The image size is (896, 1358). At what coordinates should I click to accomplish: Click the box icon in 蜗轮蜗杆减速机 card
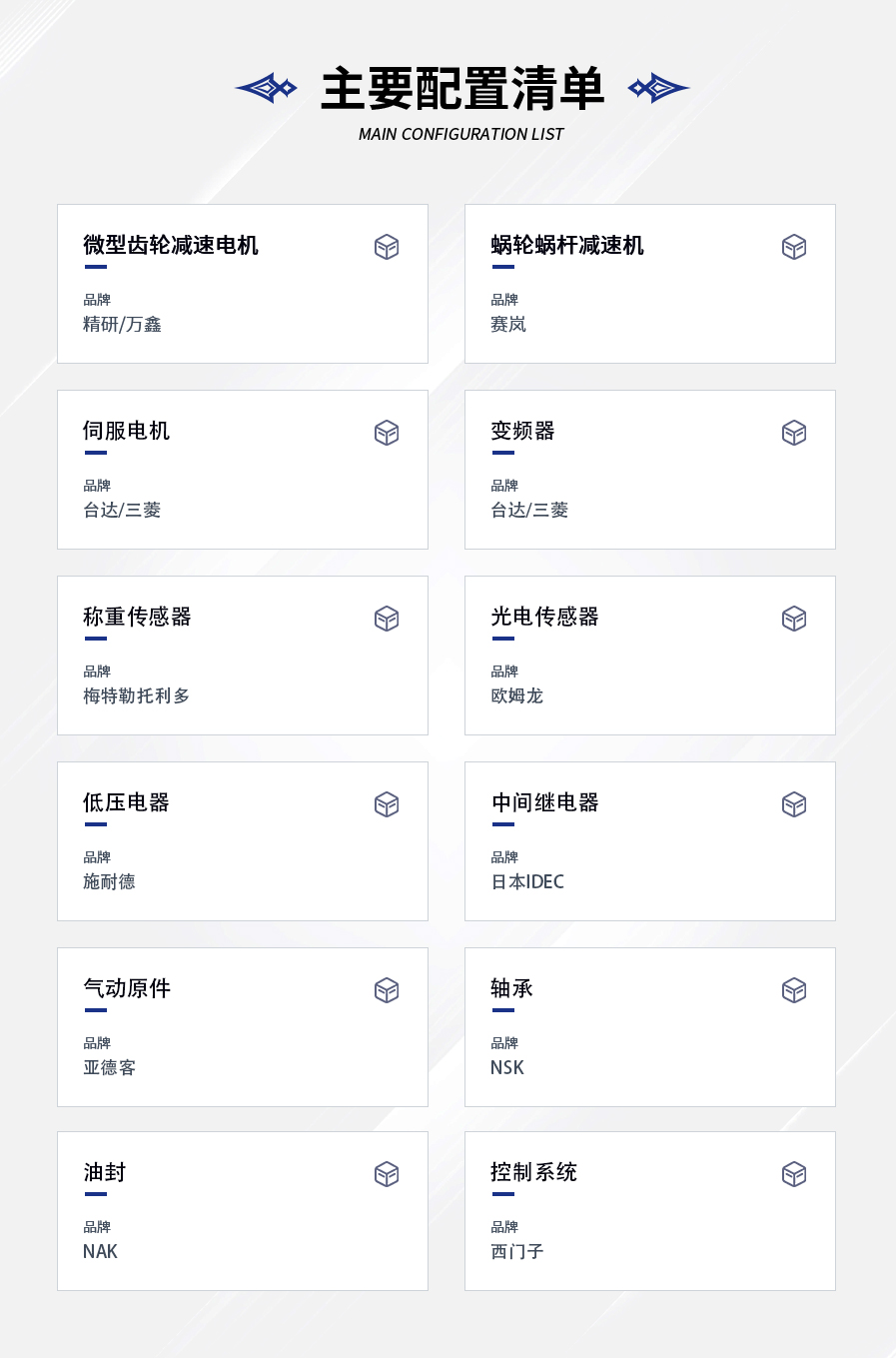pos(794,247)
